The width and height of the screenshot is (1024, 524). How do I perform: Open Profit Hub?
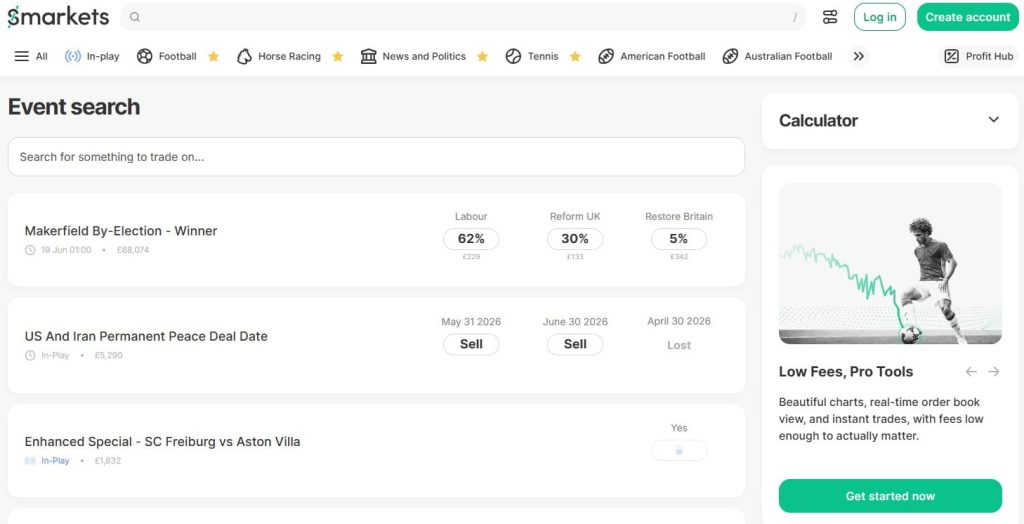(978, 56)
